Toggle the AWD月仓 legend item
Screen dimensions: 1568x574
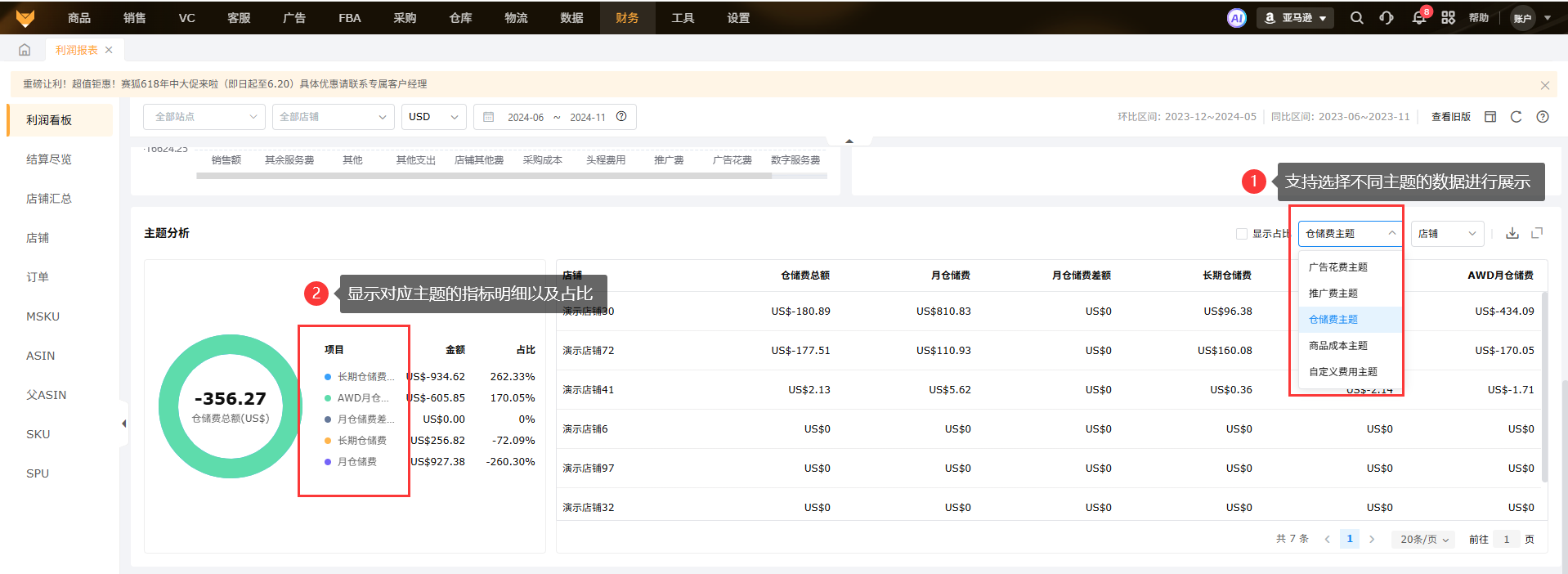[362, 398]
